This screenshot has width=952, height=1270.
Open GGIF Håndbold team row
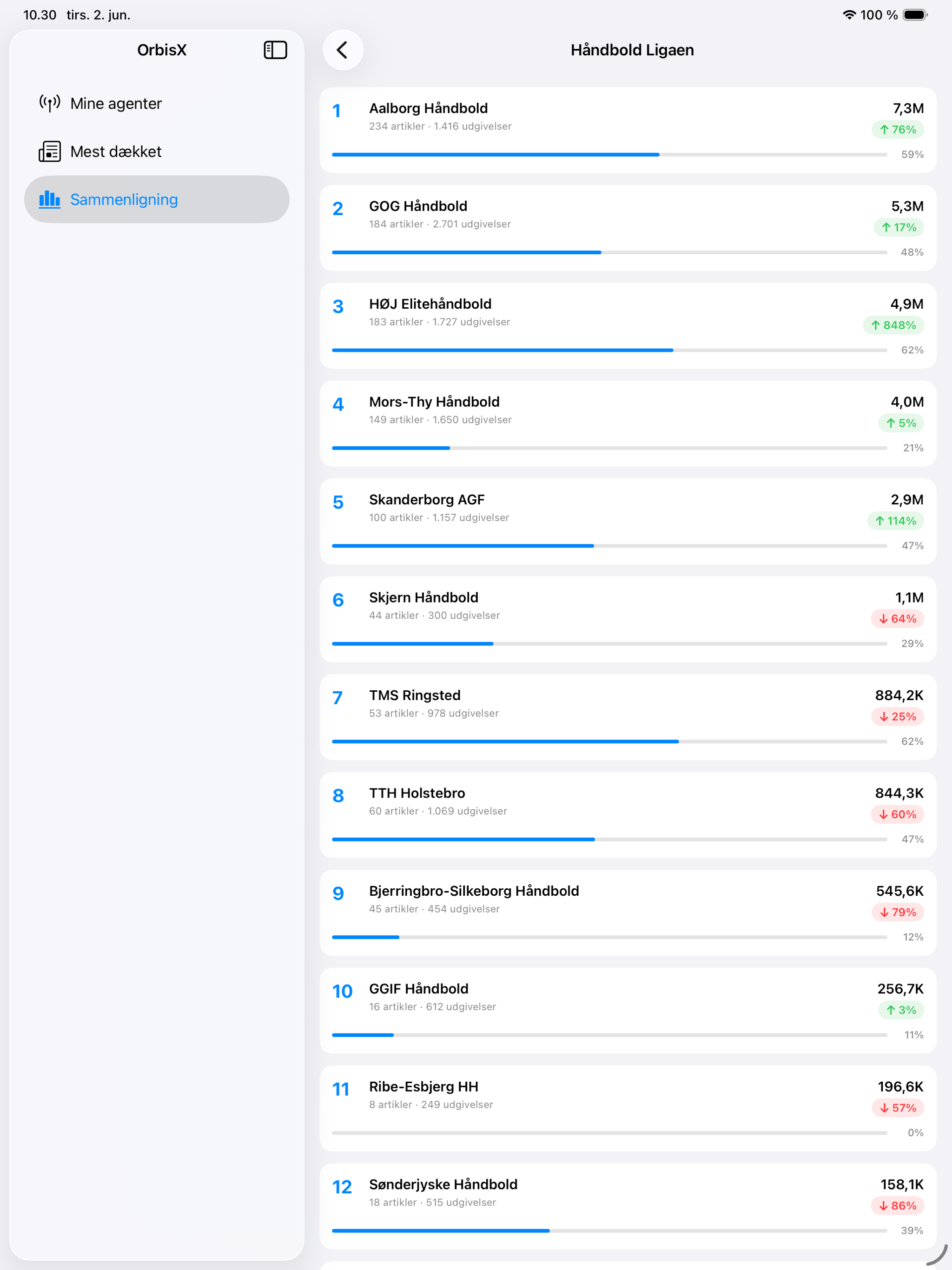click(628, 1011)
